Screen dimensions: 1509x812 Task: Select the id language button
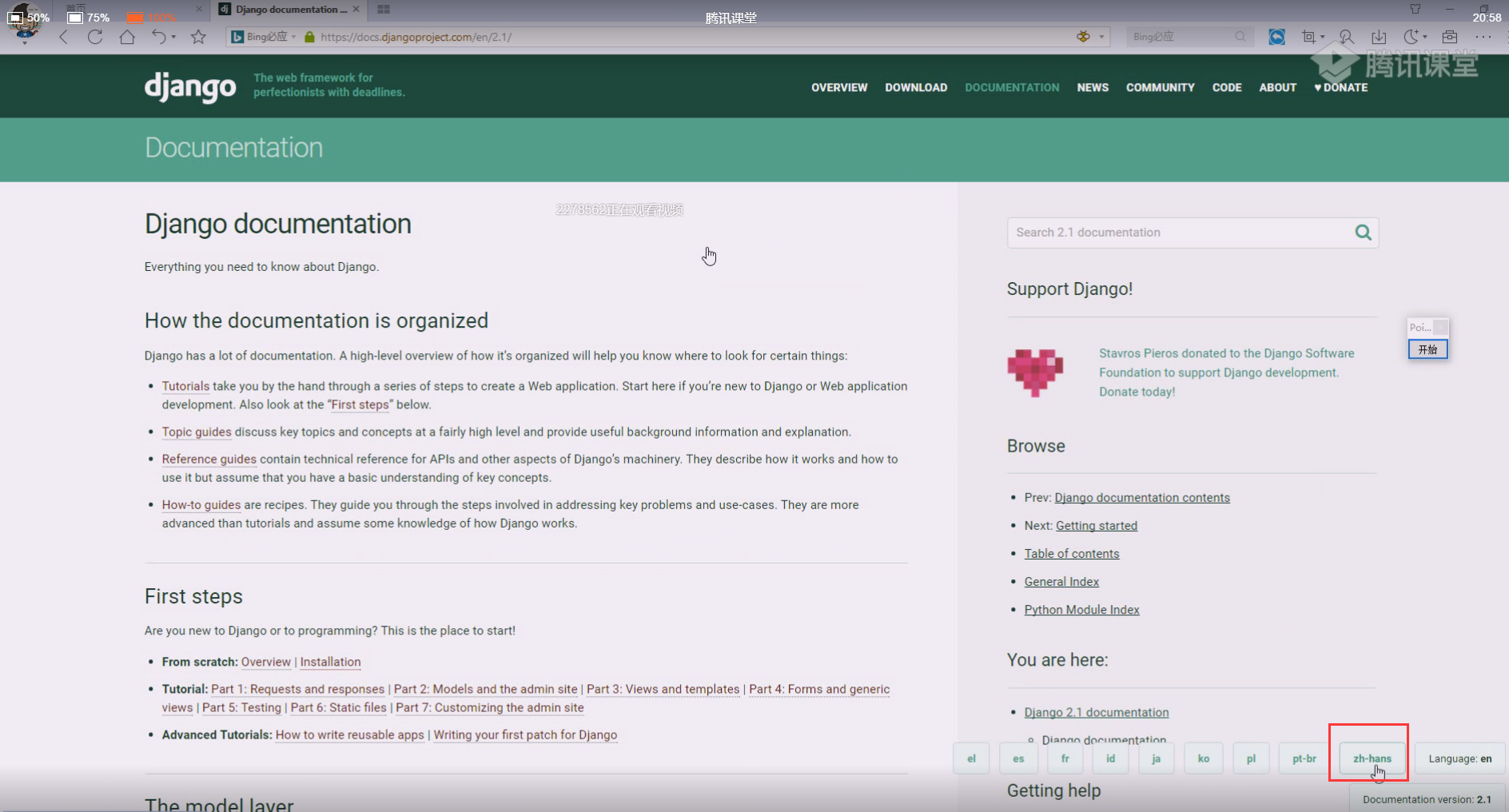point(1110,758)
